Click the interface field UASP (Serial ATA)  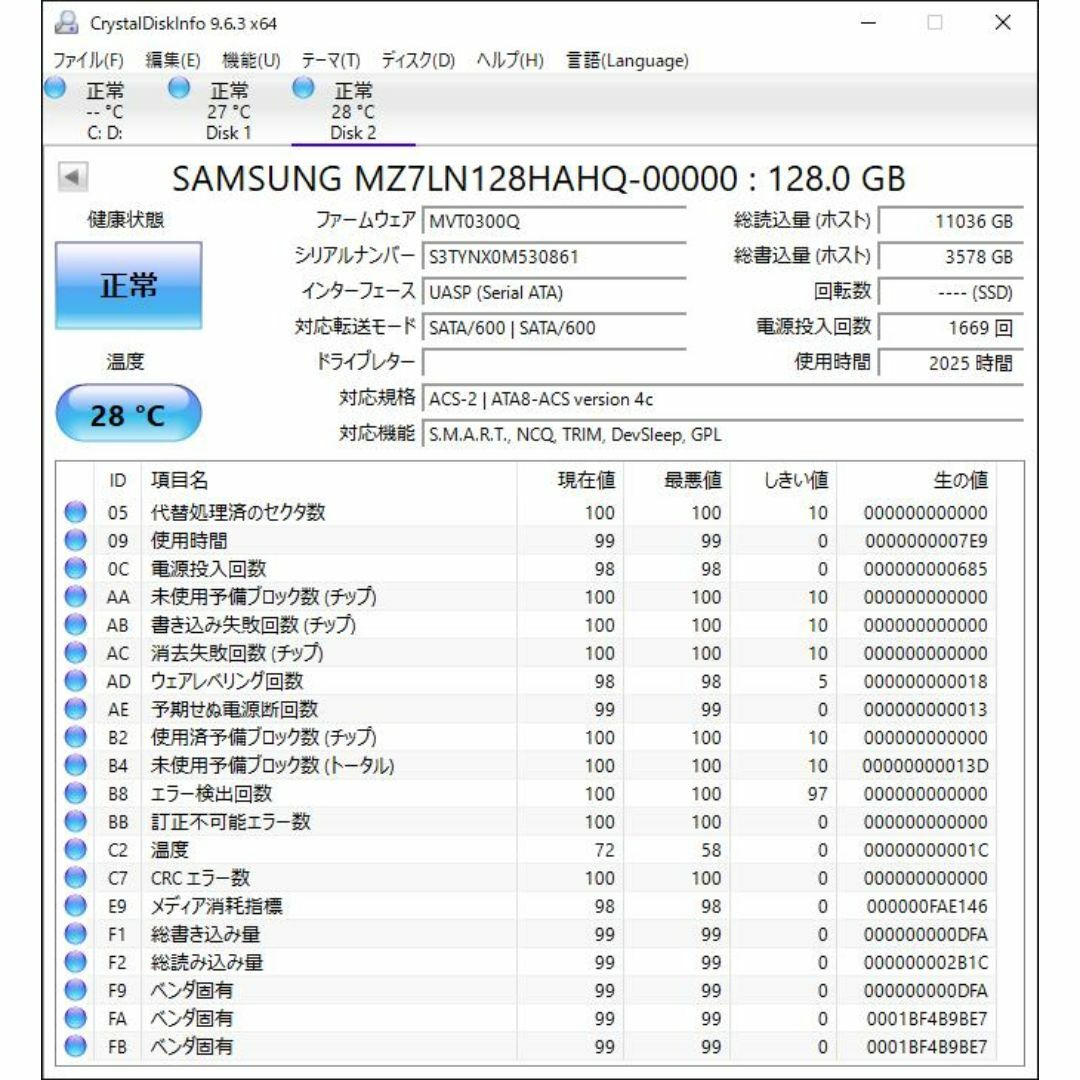pos(554,293)
